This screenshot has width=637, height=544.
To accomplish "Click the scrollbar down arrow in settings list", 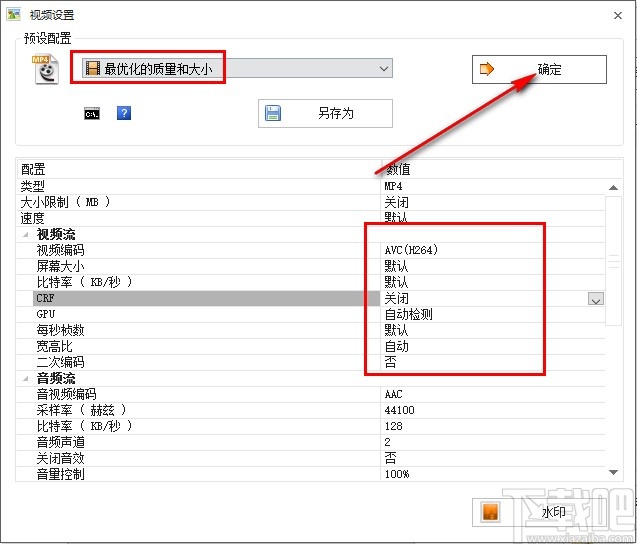I will coord(613,472).
